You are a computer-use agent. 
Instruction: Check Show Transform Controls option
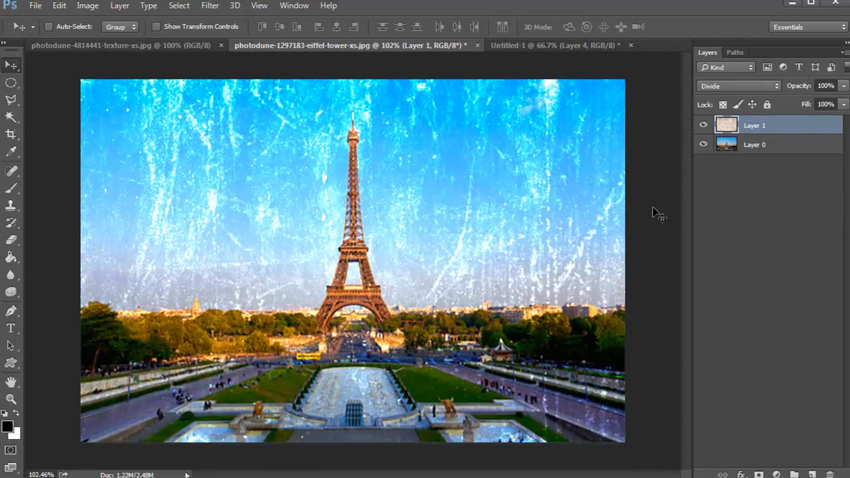(x=156, y=27)
